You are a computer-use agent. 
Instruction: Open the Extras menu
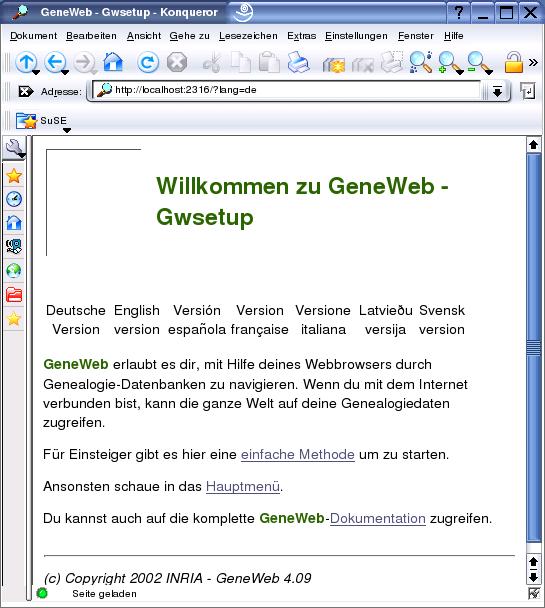pos(302,36)
